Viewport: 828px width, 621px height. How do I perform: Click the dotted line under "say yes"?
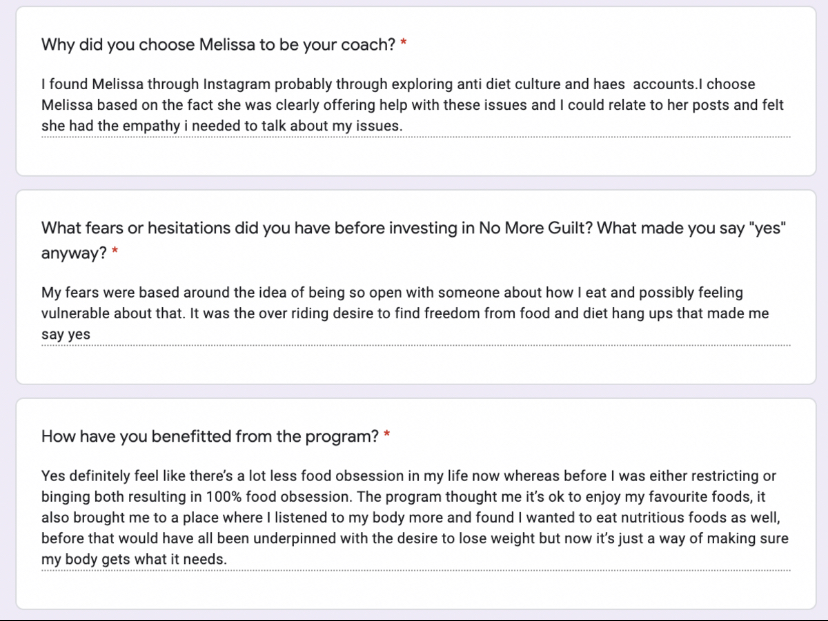[416, 345]
